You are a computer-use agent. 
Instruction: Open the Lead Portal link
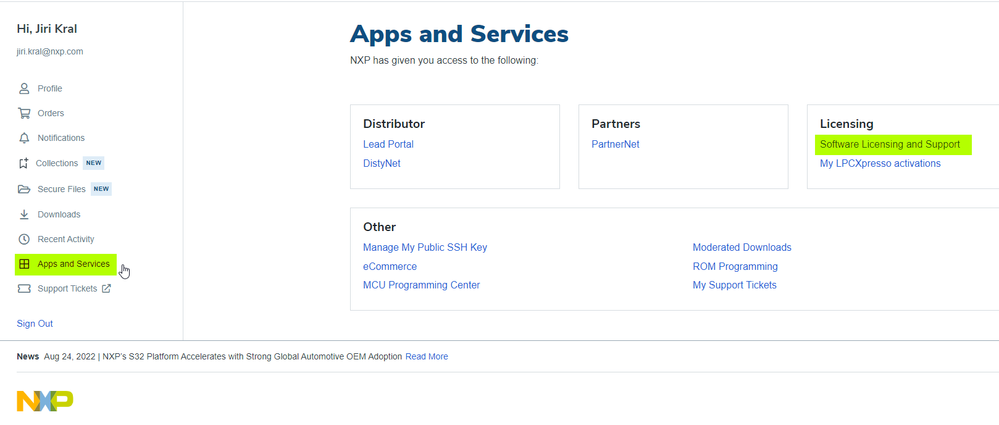(x=388, y=145)
